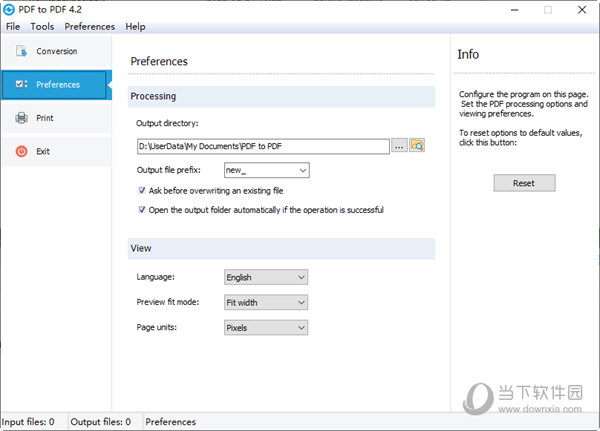Toggle Open the output folder automatically checkbox
The image size is (600, 431).
tap(142, 209)
